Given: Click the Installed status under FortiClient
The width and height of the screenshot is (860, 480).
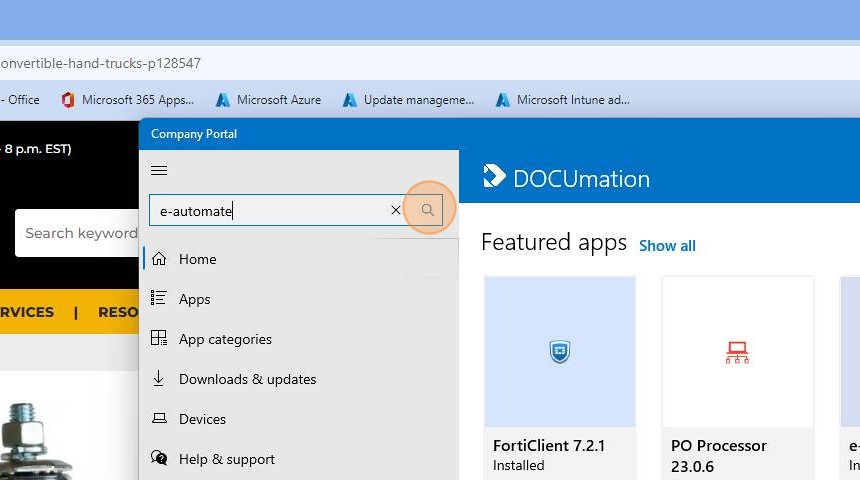Looking at the screenshot, I should coord(519,465).
